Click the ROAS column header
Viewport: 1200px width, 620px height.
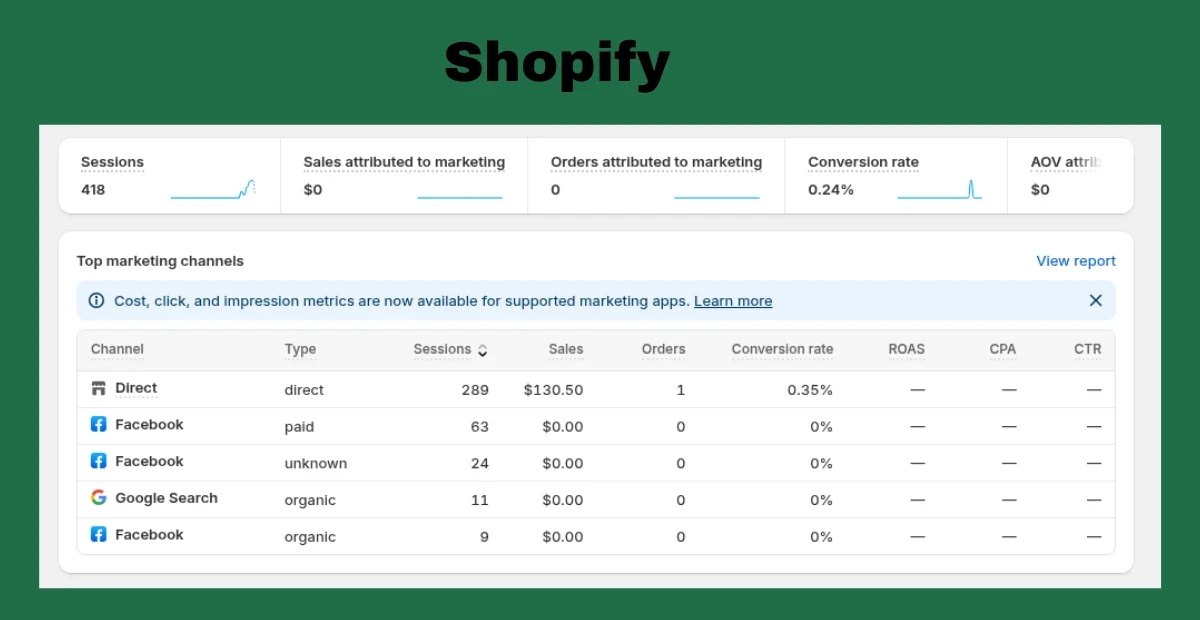[906, 349]
